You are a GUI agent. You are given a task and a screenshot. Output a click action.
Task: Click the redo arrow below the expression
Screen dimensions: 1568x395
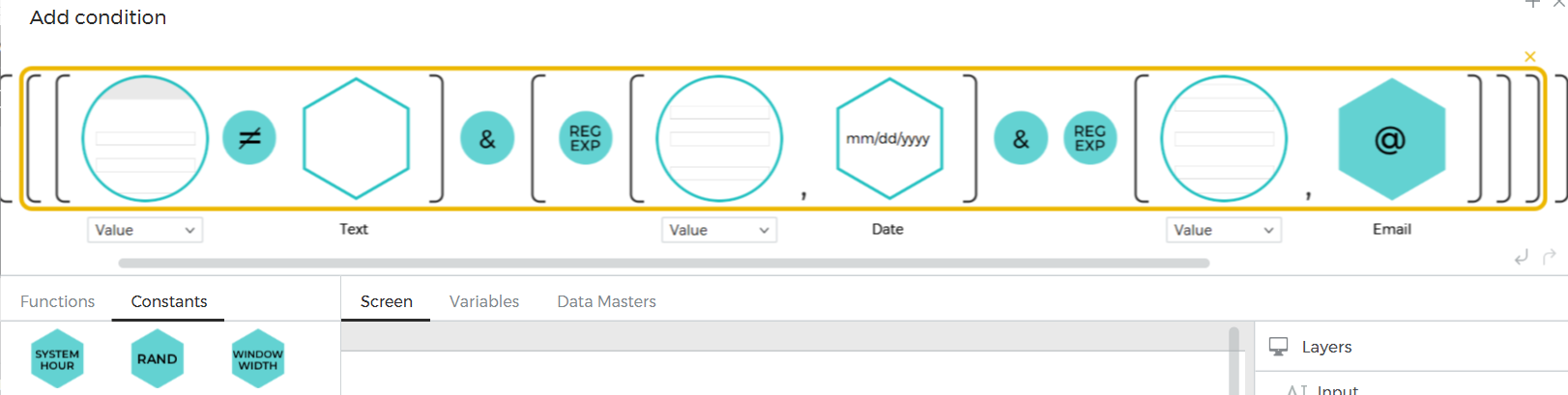[1549, 257]
